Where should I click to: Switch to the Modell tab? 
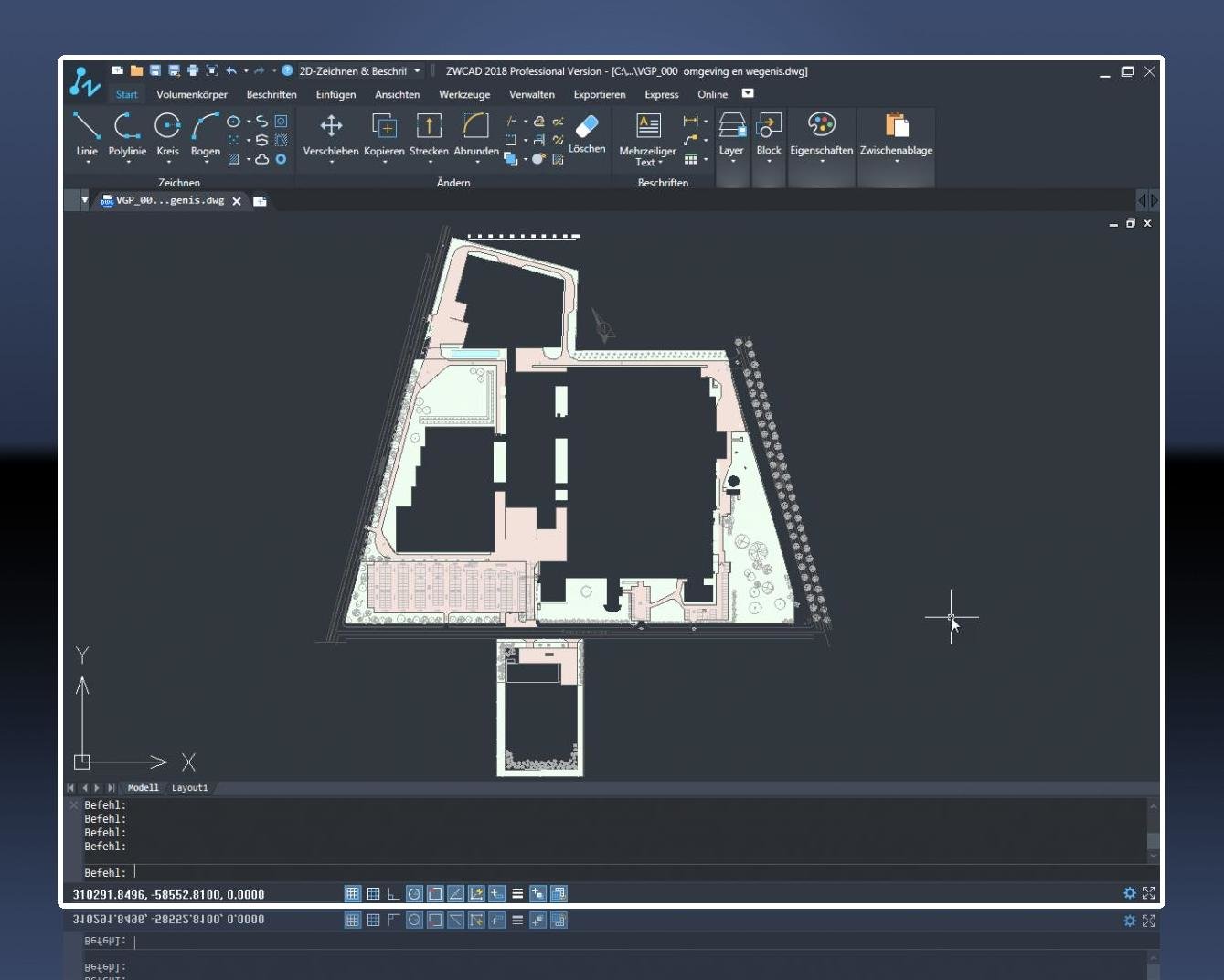pyautogui.click(x=143, y=788)
